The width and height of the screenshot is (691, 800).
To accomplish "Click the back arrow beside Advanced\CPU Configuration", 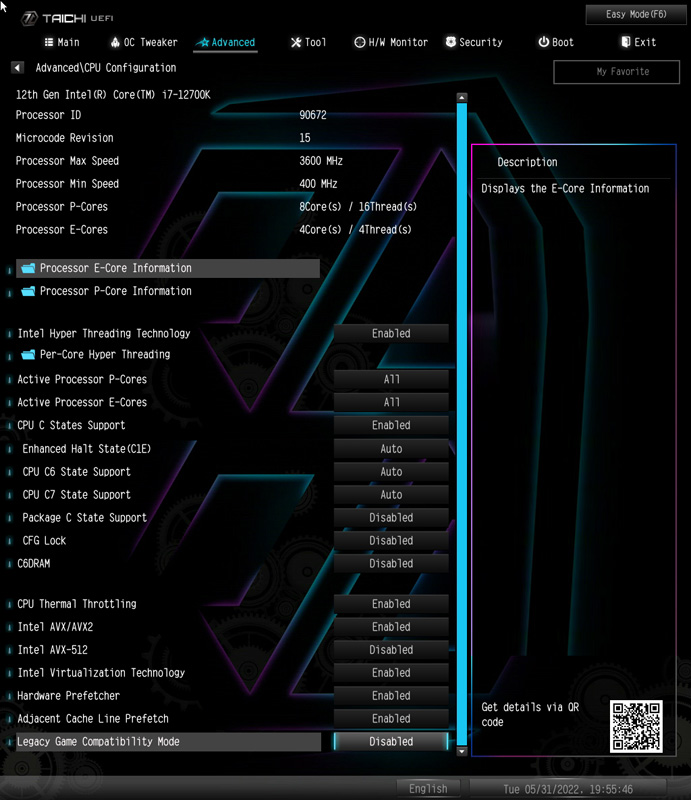I will 17,67.
